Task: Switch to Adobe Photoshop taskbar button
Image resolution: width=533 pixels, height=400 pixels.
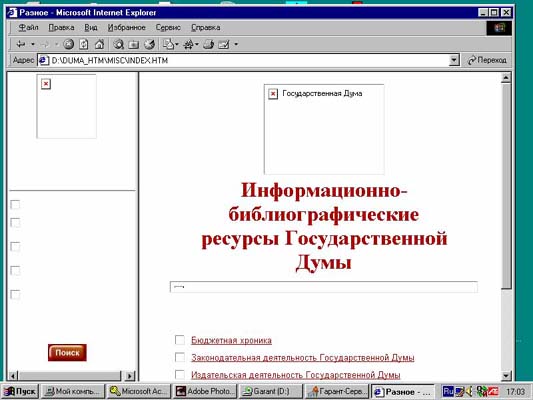Action: pos(204,392)
